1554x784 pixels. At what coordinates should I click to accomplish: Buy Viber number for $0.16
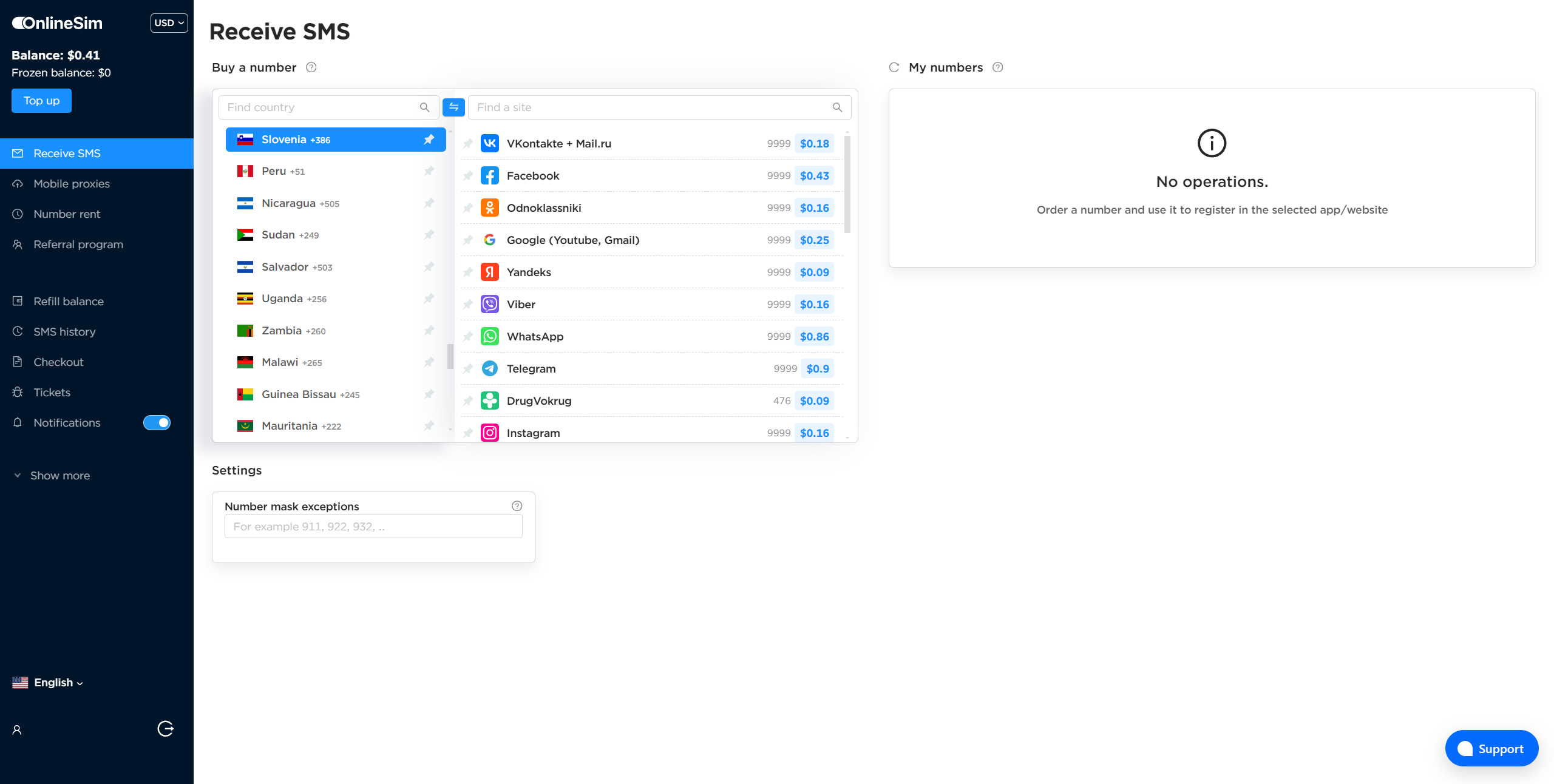click(x=814, y=305)
